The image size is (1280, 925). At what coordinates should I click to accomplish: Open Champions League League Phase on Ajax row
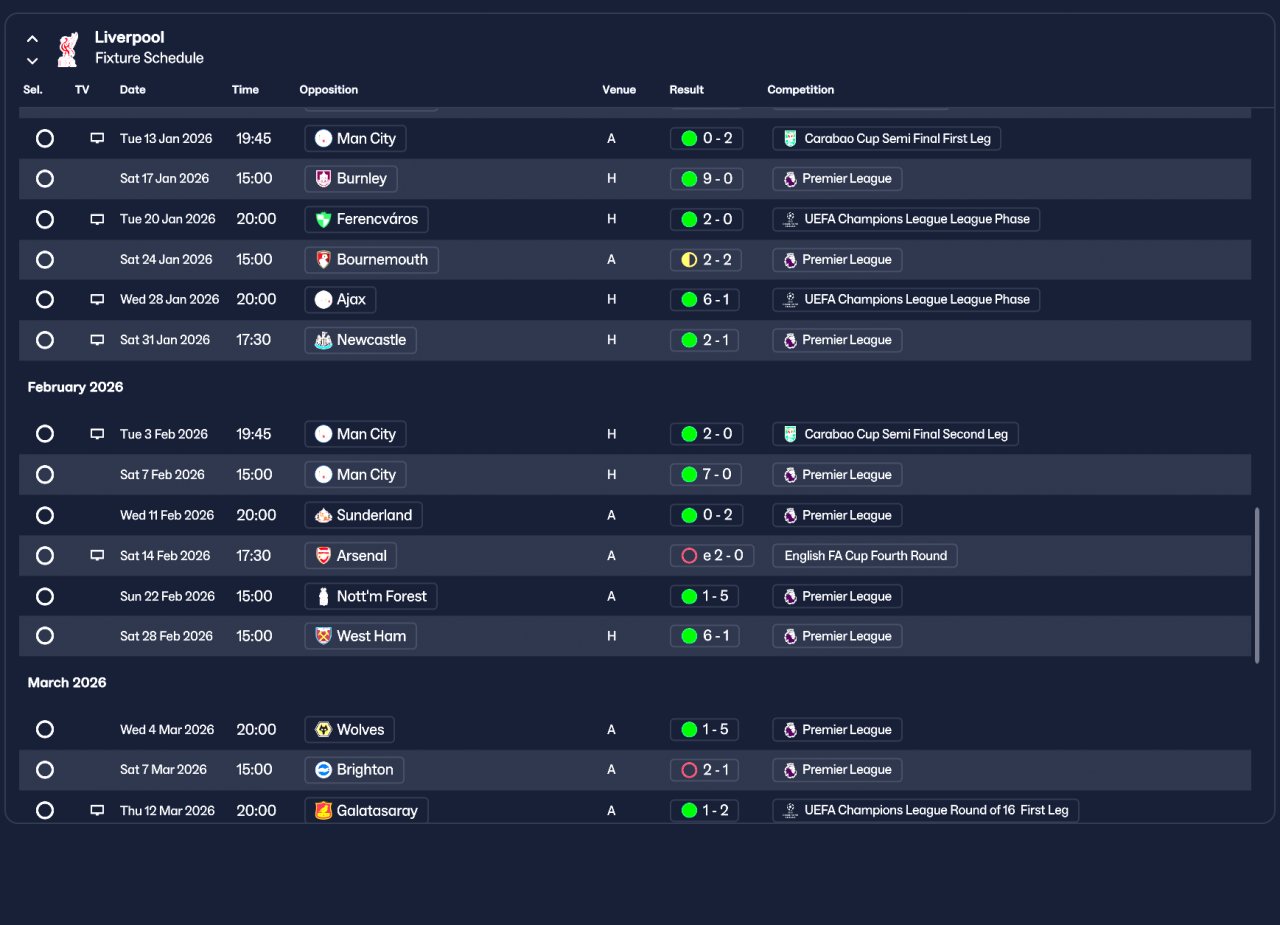[x=906, y=299]
